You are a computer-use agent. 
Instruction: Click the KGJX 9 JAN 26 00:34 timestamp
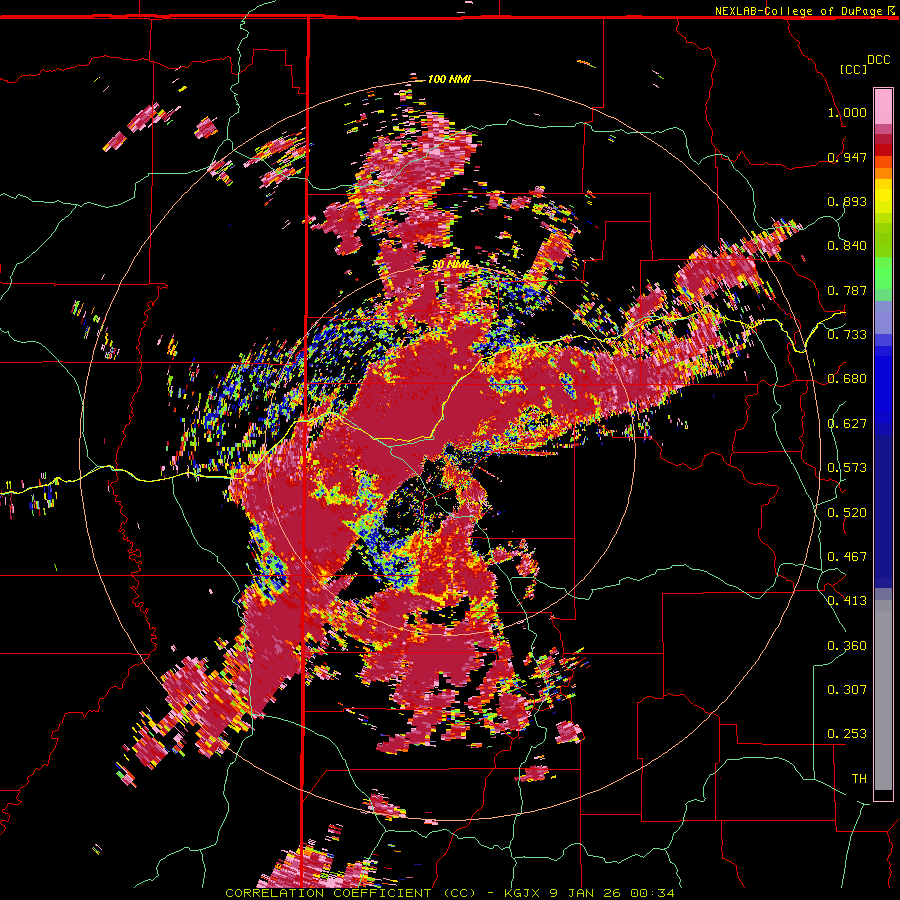pos(589,893)
